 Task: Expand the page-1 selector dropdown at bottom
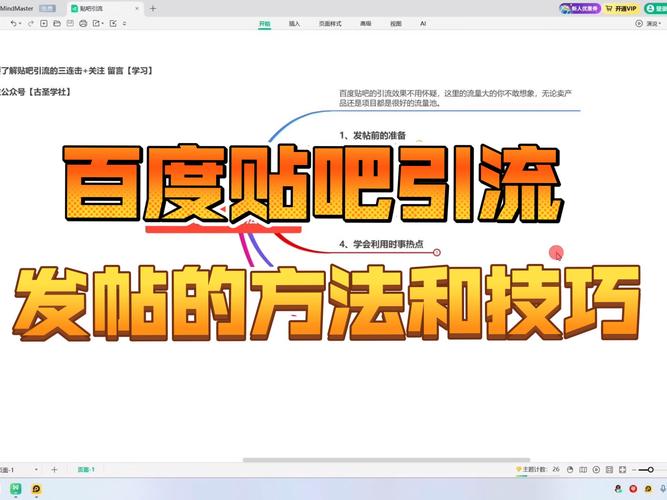pos(38,469)
